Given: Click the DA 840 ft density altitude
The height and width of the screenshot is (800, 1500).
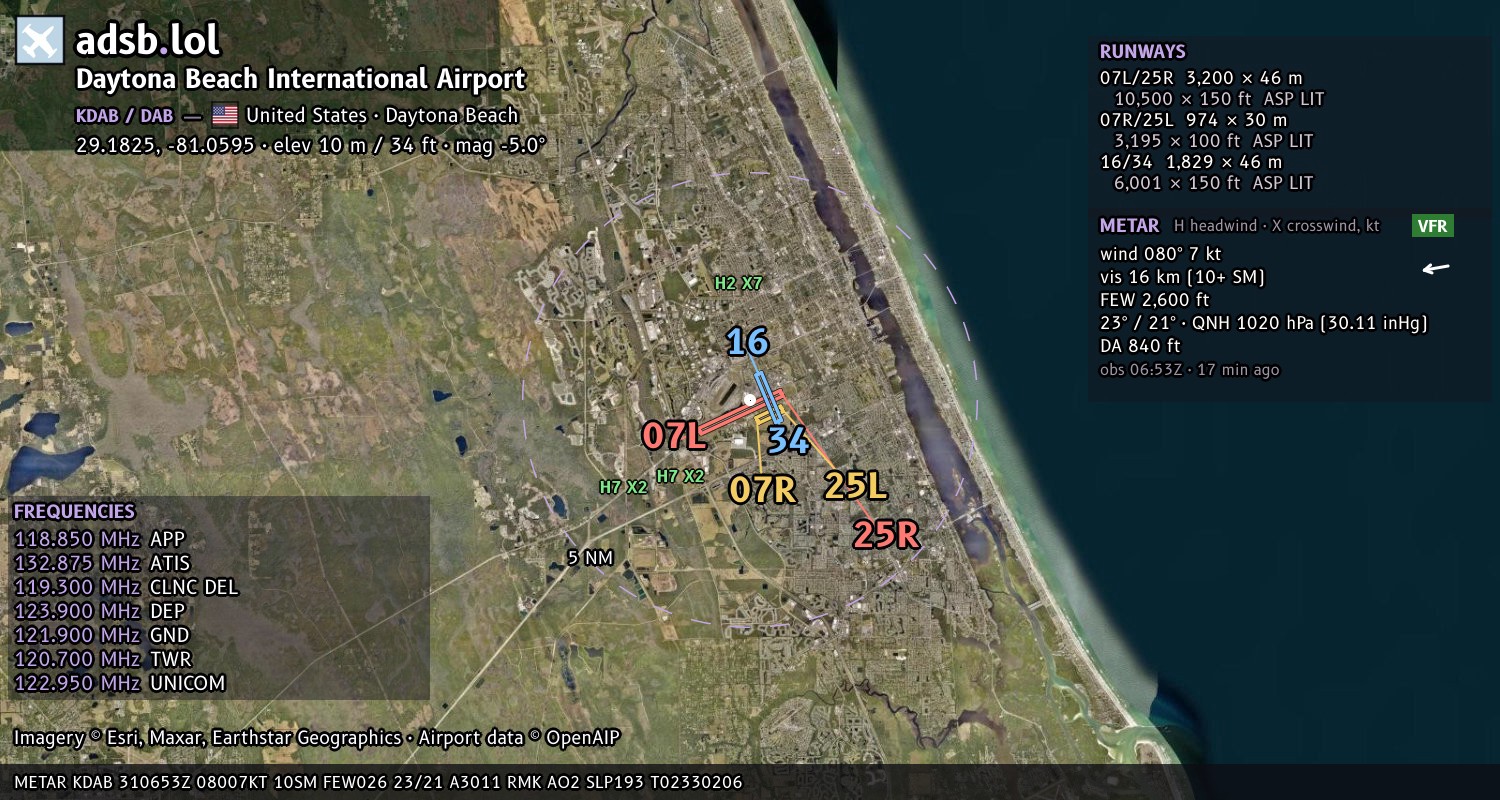Looking at the screenshot, I should pyautogui.click(x=1140, y=346).
